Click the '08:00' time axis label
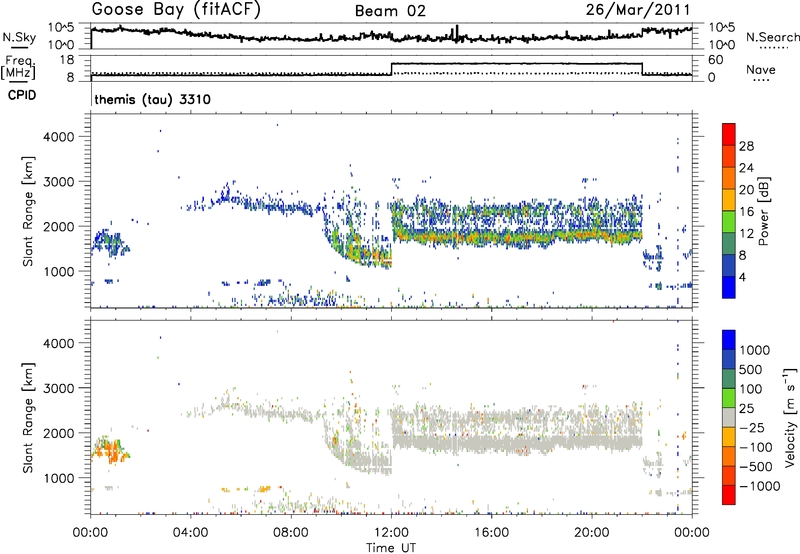This screenshot has height=554, width=800. coord(291,533)
